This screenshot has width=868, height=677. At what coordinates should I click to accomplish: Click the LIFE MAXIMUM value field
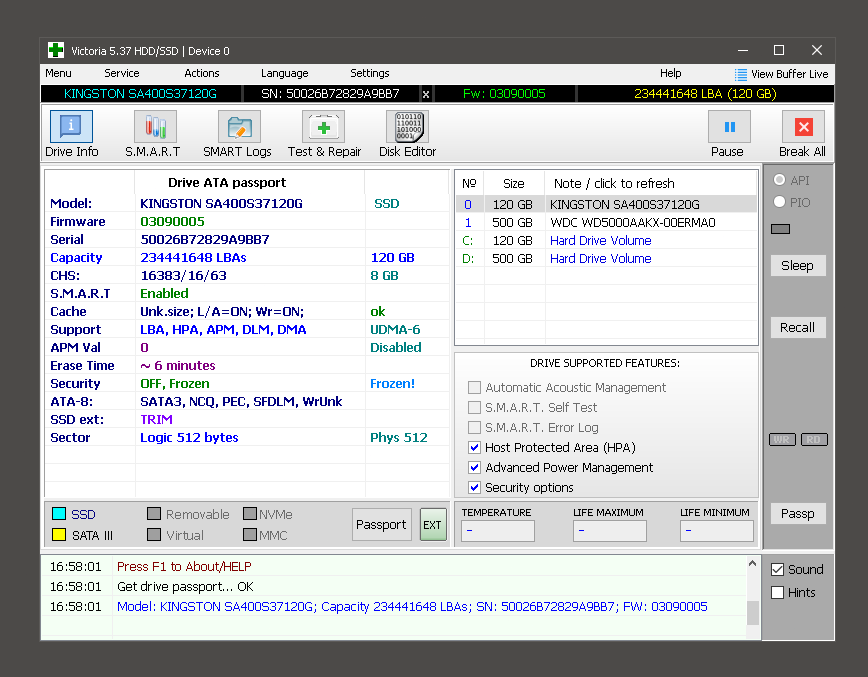point(609,530)
